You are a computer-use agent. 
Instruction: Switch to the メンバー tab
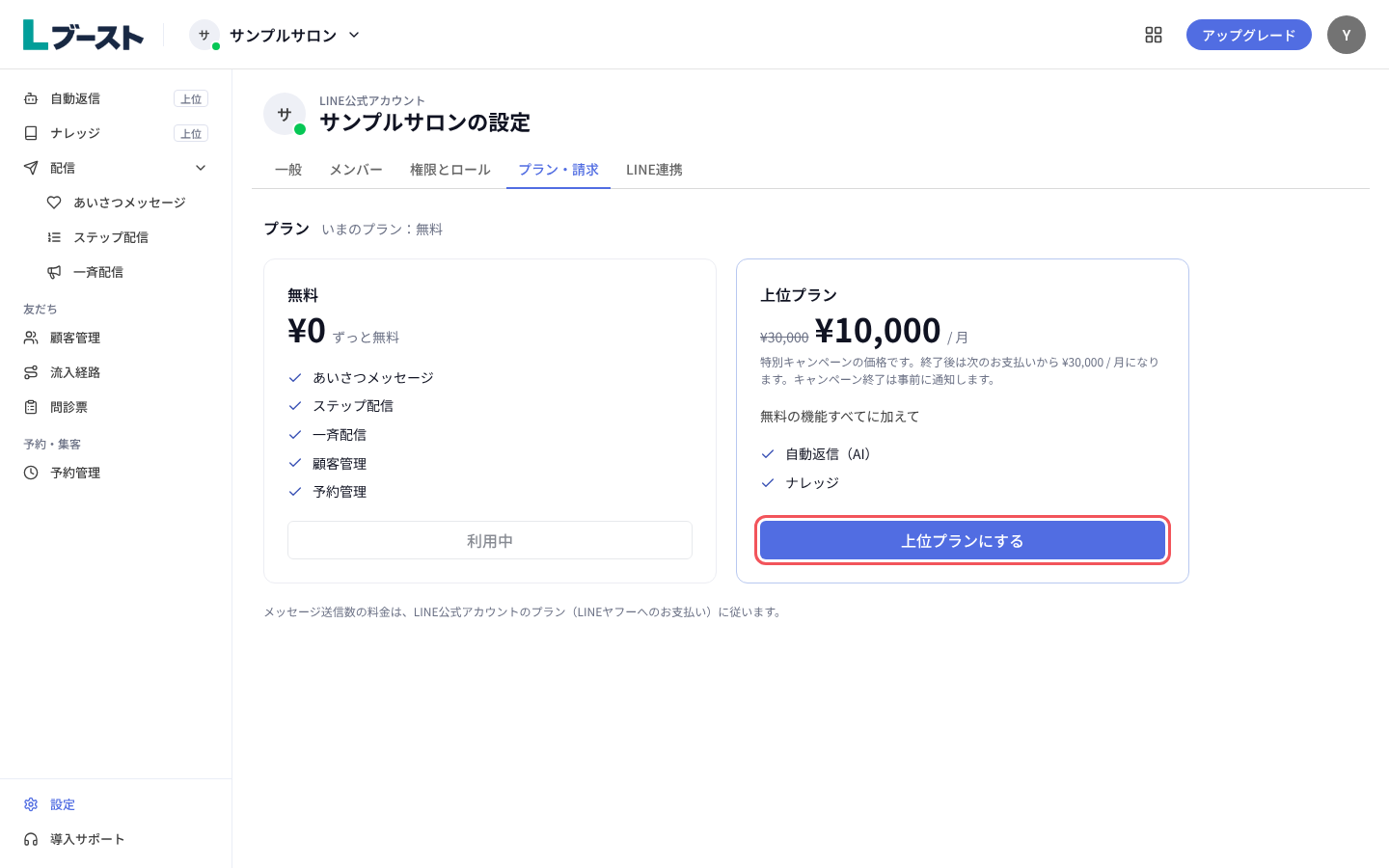(356, 170)
